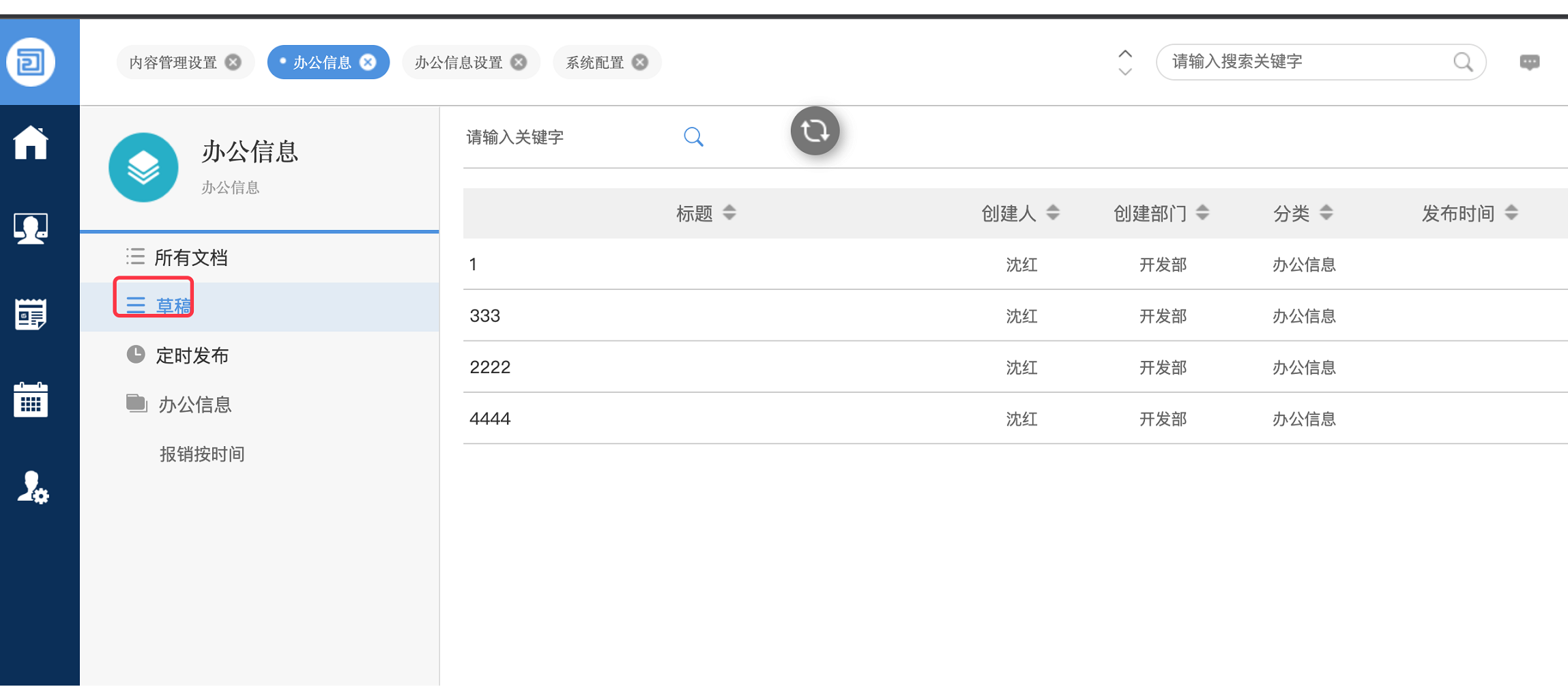
Task: Open the news/document icon in sidebar
Action: (x=31, y=313)
